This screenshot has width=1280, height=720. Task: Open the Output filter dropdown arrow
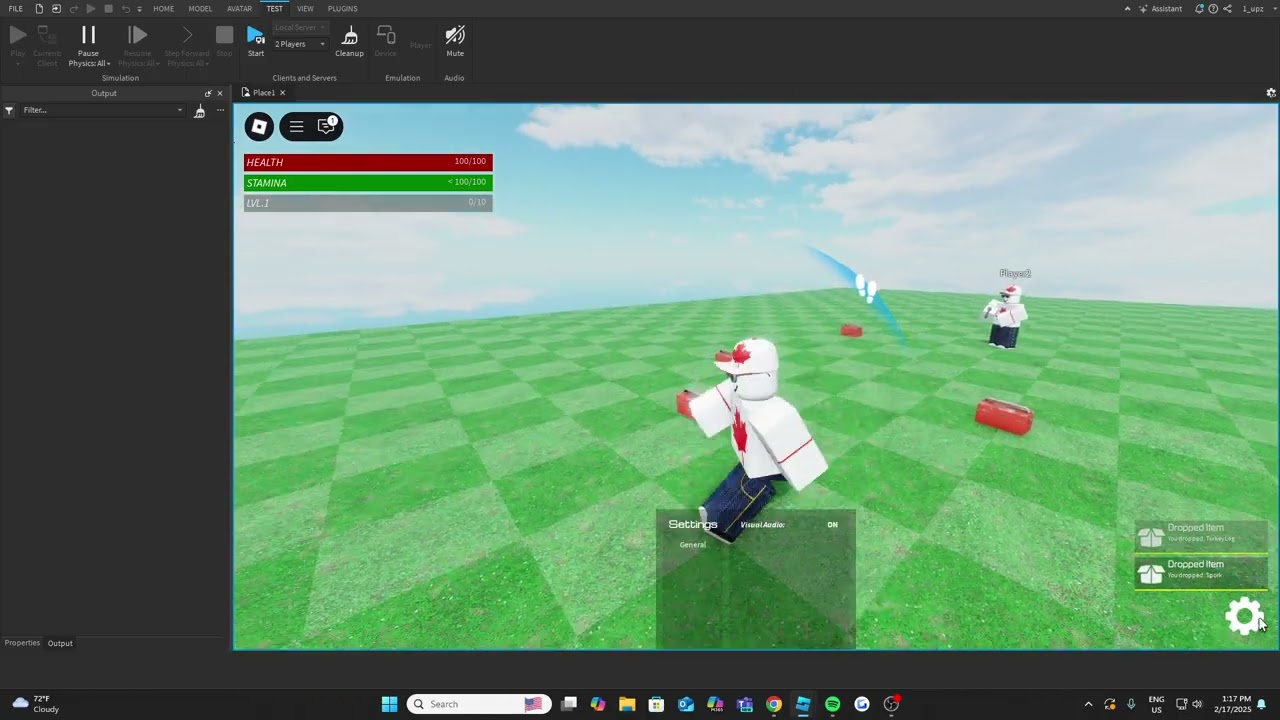point(180,110)
